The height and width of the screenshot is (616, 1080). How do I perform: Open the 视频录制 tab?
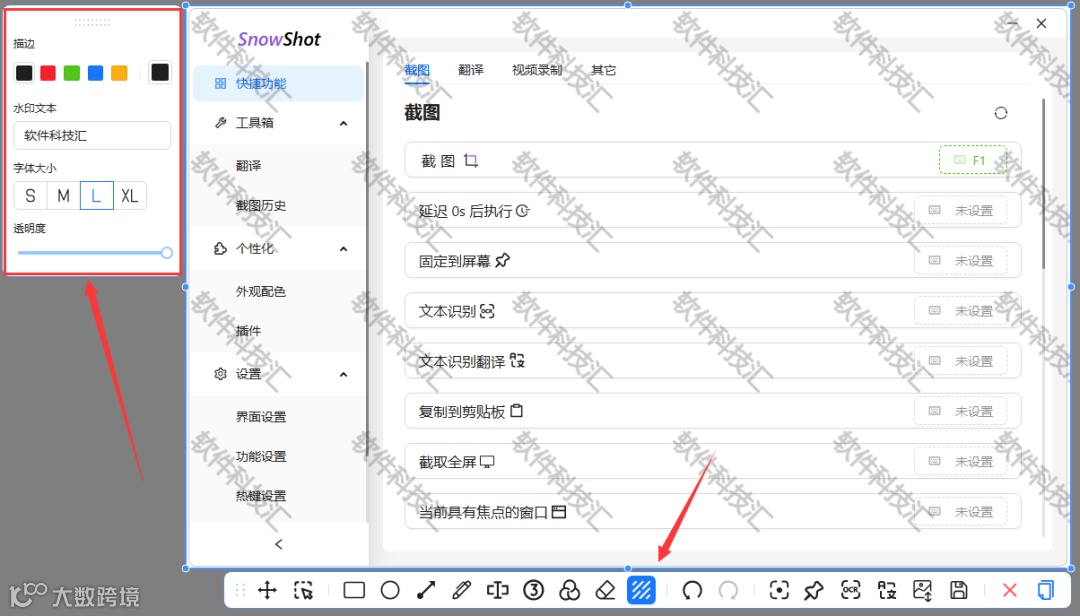537,70
